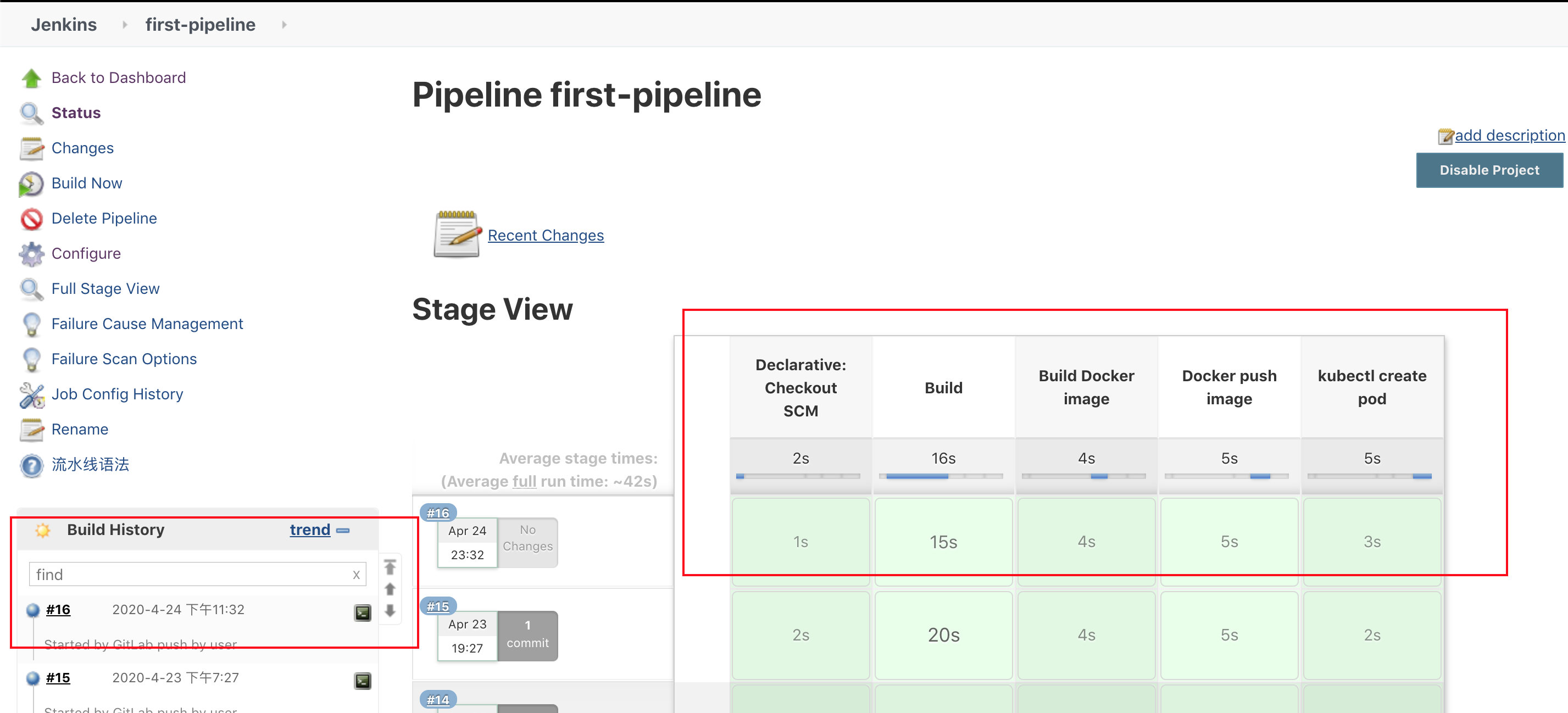The width and height of the screenshot is (1568, 713).
Task: Expand the Jenkins breadcrumb arrow
Action: (125, 25)
